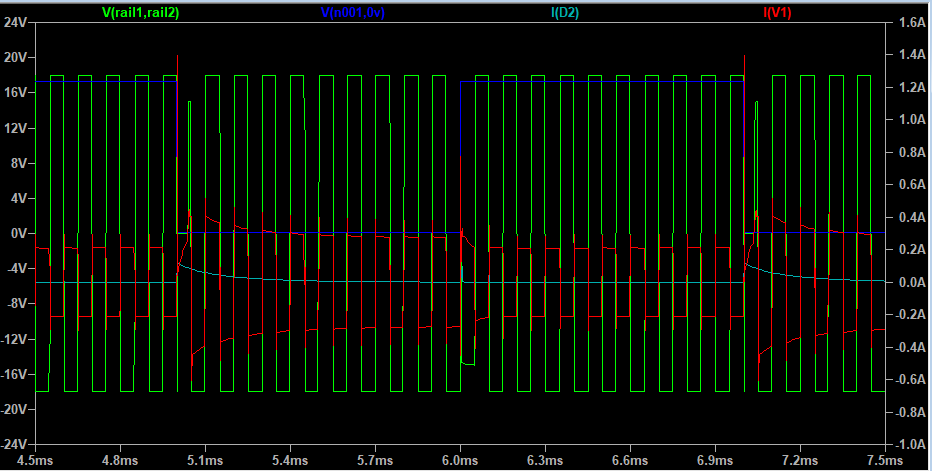Click the 0.4A right axis label
The width and height of the screenshot is (932, 471).
[x=912, y=217]
